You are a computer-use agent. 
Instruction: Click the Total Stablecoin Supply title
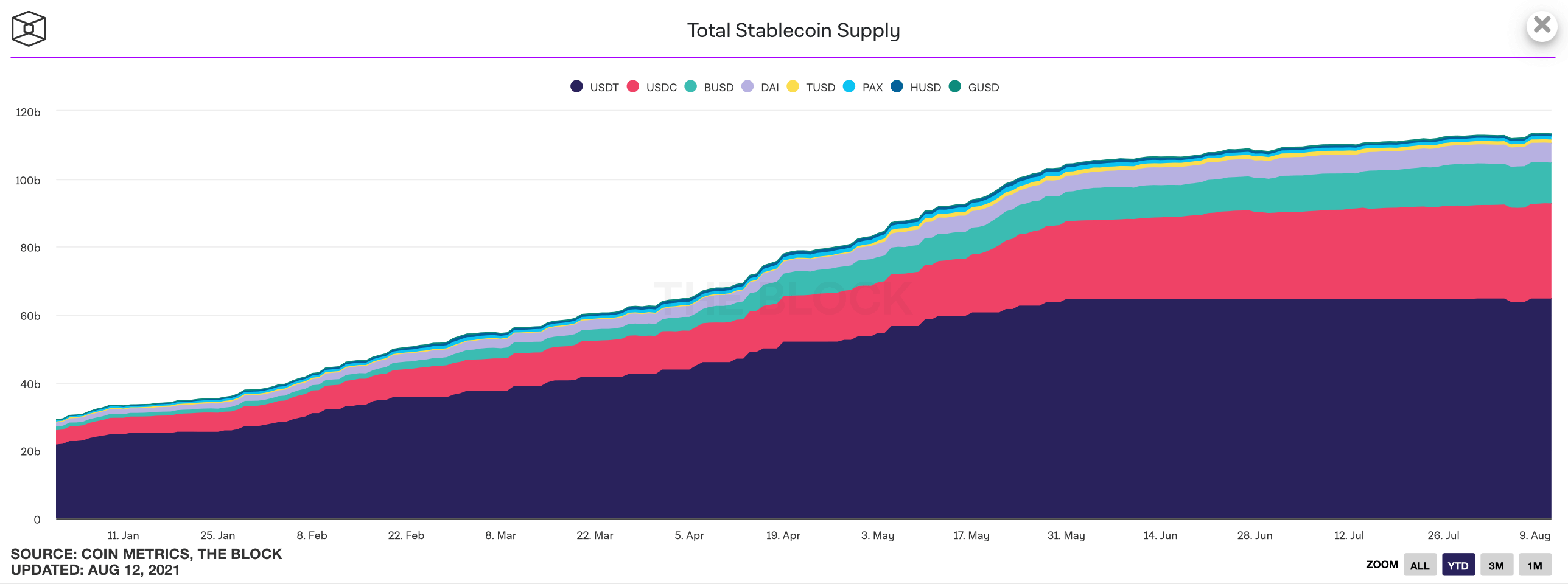click(793, 30)
